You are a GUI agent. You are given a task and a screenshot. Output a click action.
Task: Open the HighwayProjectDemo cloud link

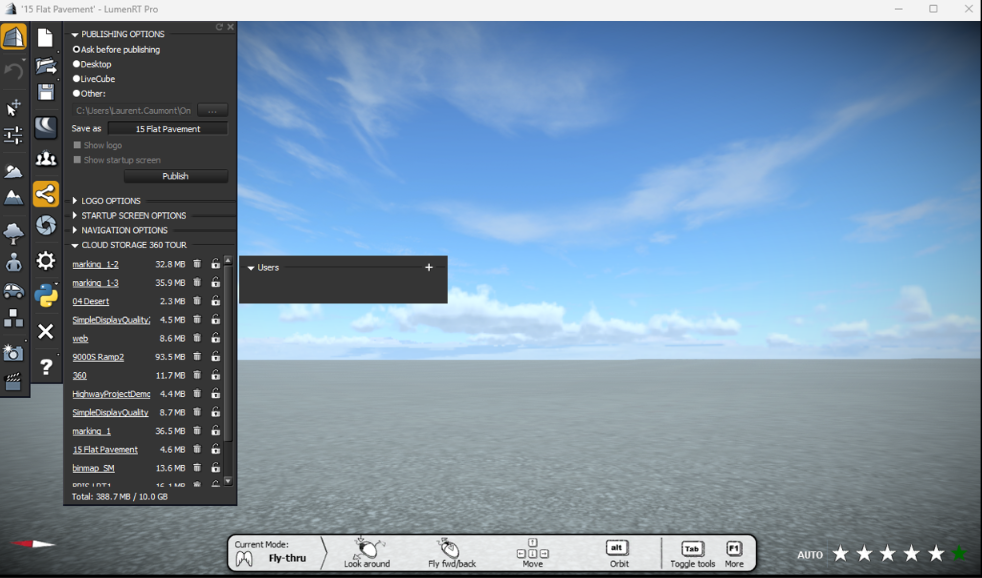pyautogui.click(x=111, y=394)
